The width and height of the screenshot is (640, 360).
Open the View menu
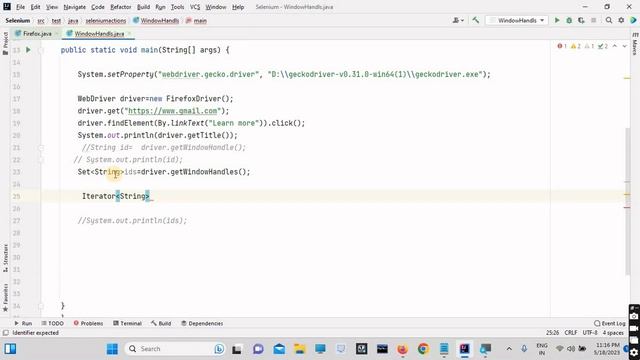tap(51, 7)
